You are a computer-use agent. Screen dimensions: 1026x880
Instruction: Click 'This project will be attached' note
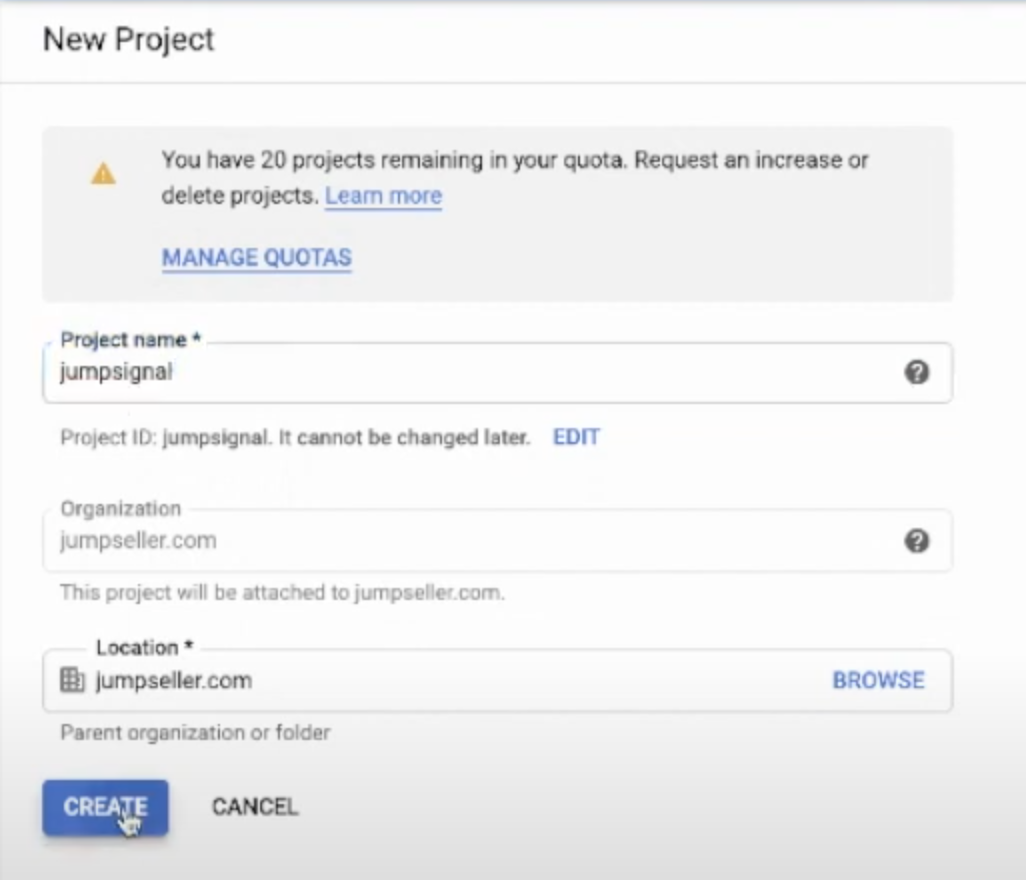pyautogui.click(x=282, y=593)
